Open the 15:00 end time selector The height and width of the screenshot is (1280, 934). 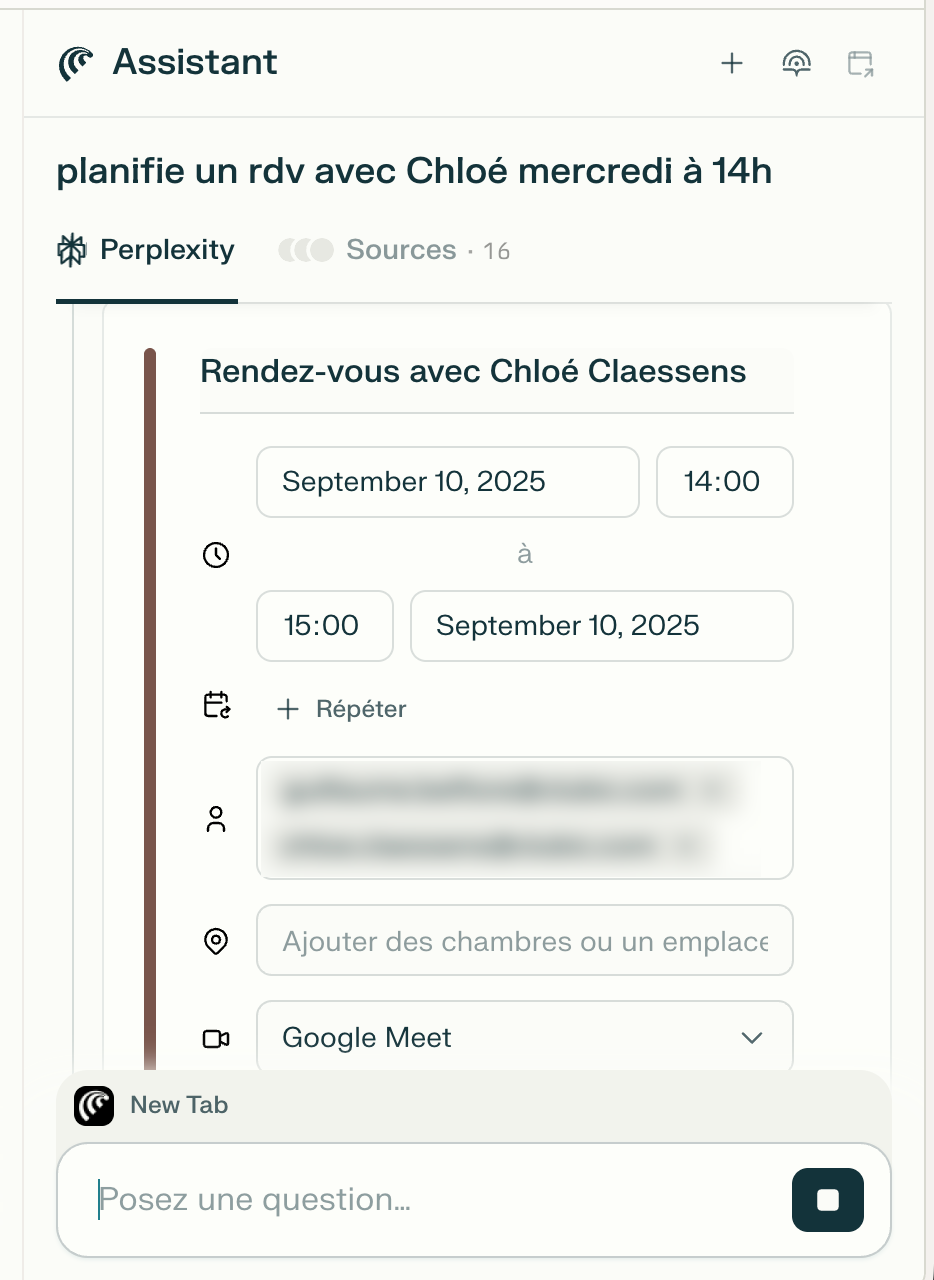point(325,626)
